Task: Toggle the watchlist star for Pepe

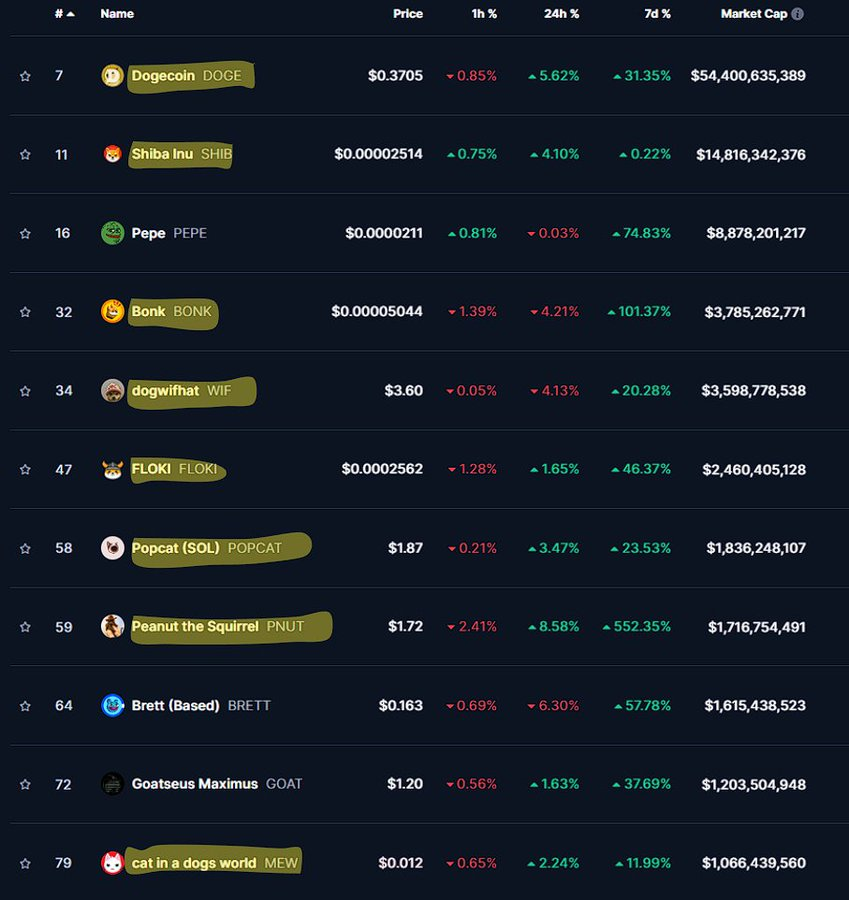Action: 25,233
